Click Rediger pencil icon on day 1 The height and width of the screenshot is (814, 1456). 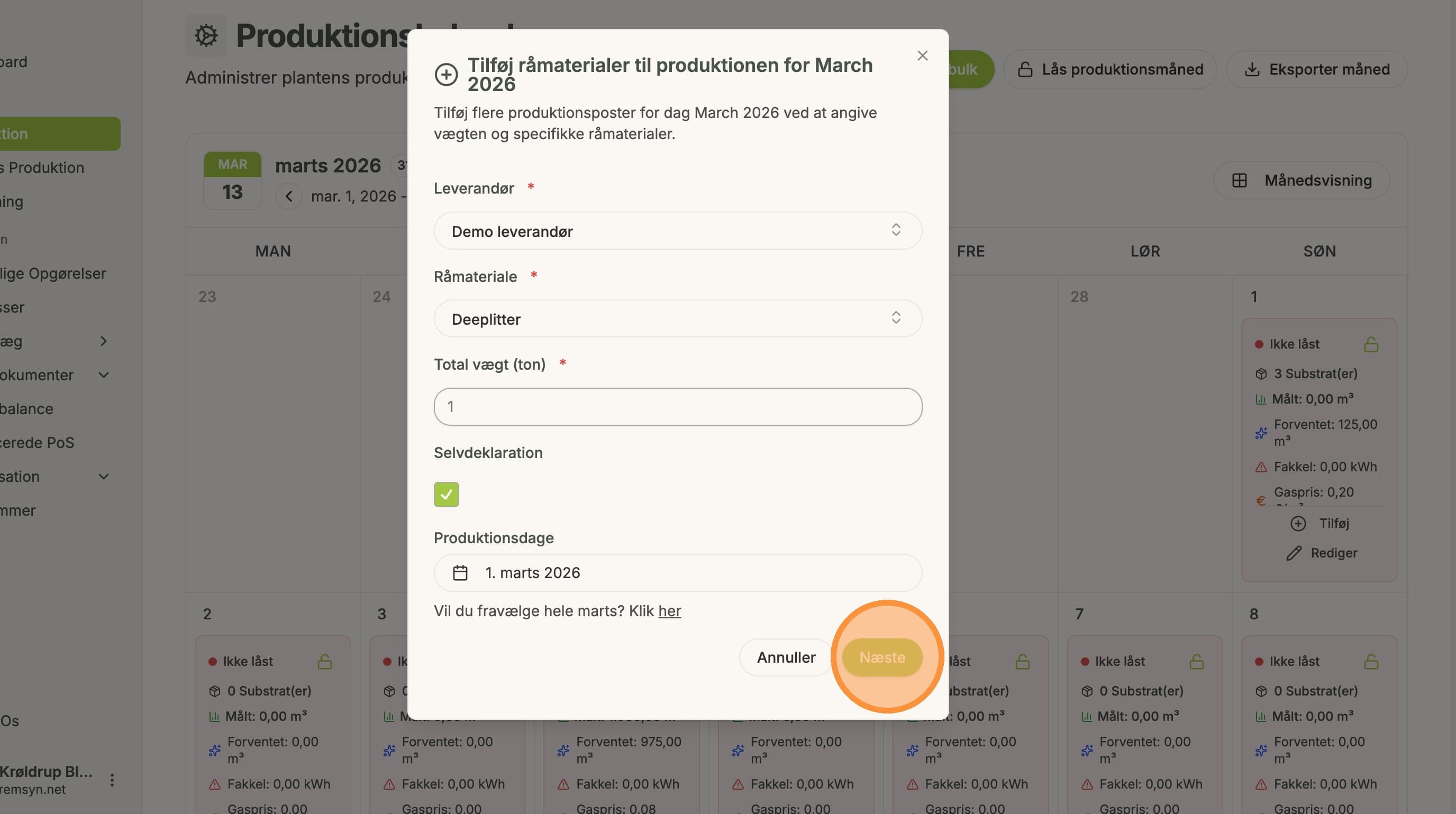click(1294, 553)
